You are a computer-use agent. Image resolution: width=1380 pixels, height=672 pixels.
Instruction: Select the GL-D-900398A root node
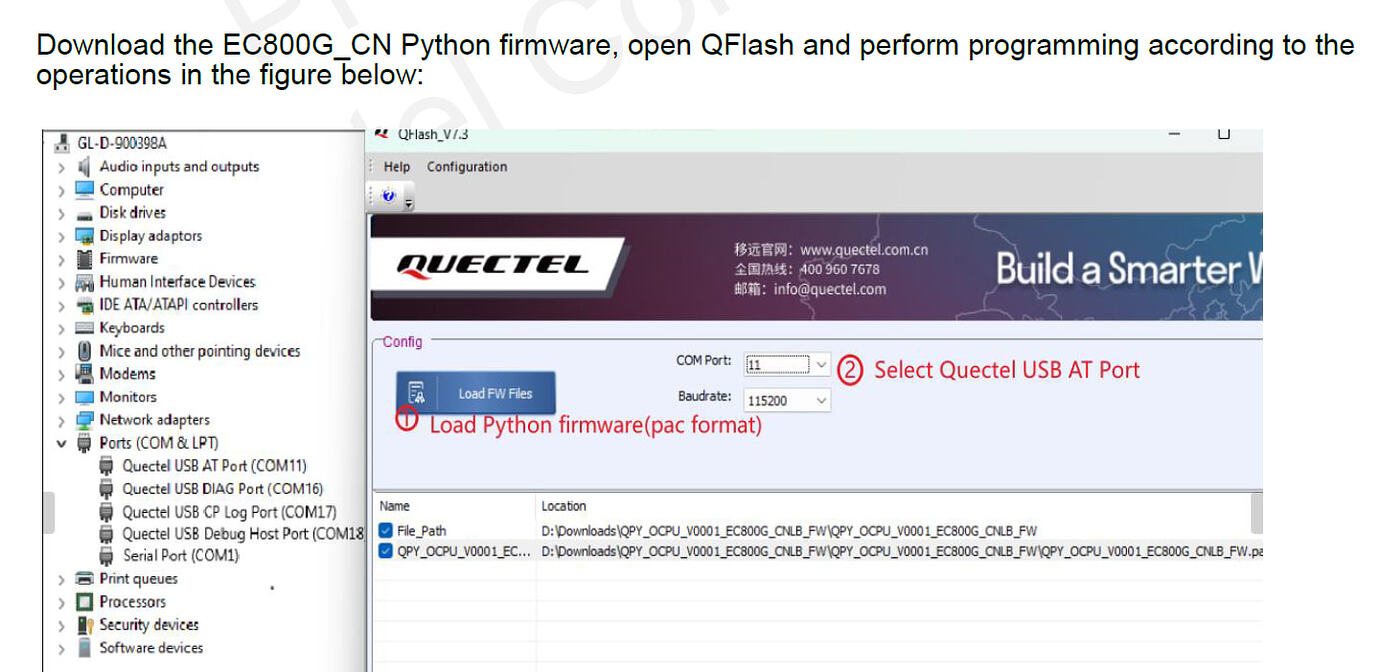tap(121, 144)
